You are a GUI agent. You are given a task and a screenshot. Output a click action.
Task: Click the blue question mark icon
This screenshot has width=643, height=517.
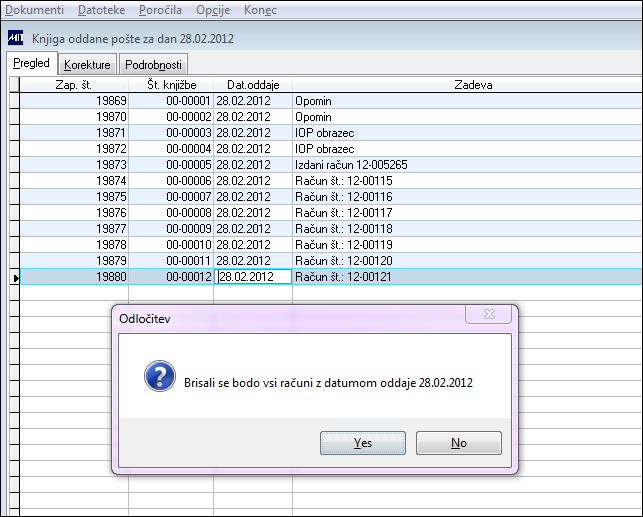point(160,376)
